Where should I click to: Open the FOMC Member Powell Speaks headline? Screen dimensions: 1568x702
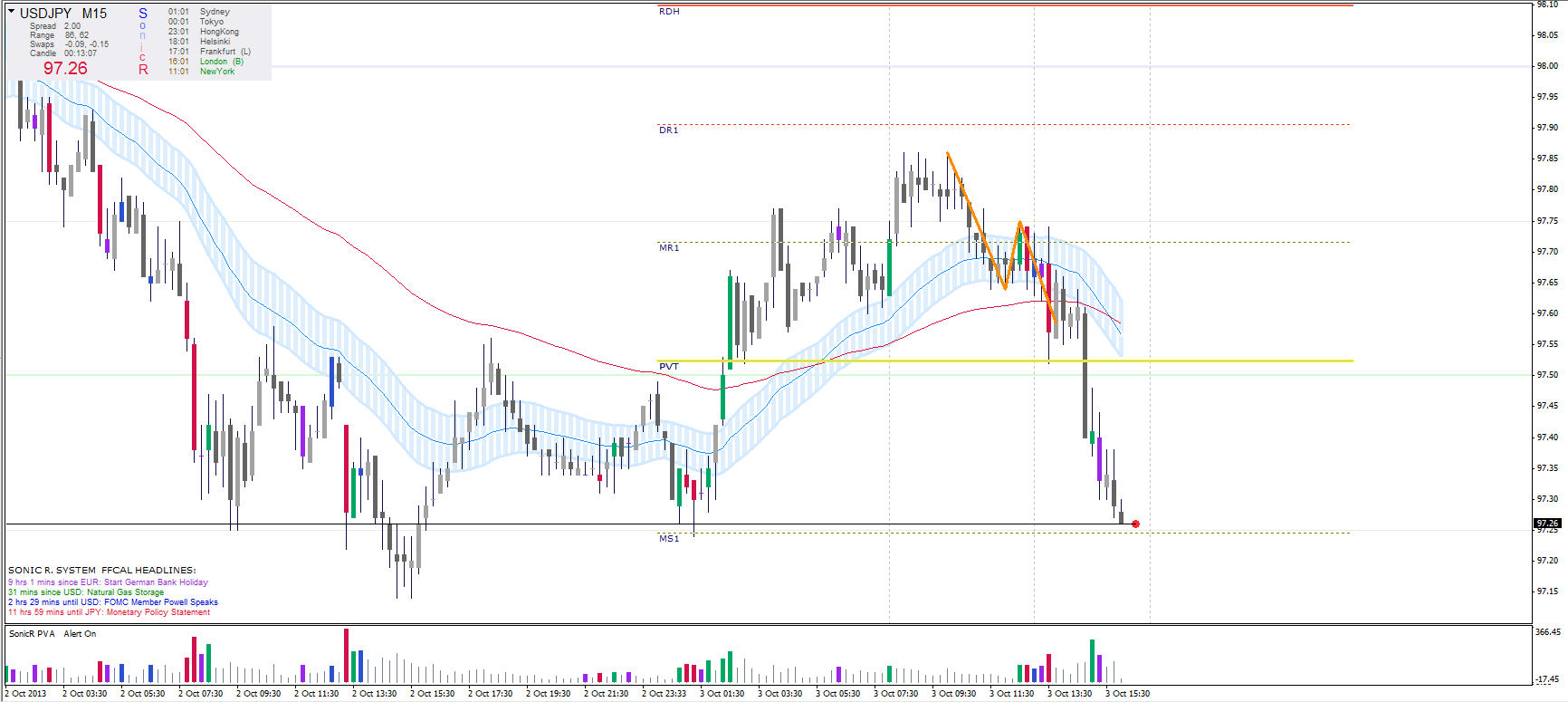coord(113,602)
